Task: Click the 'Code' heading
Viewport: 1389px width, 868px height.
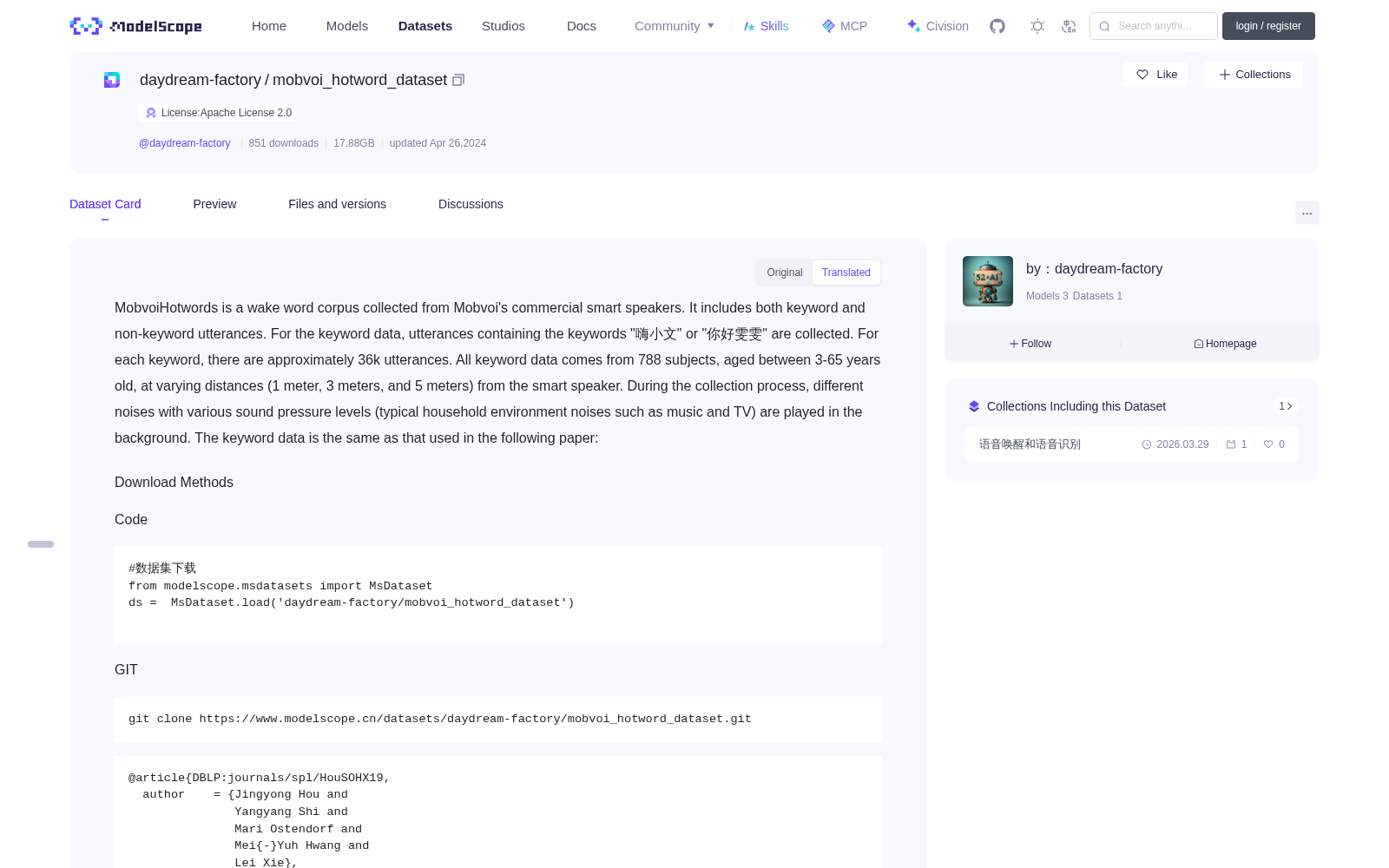Action: tap(131, 520)
